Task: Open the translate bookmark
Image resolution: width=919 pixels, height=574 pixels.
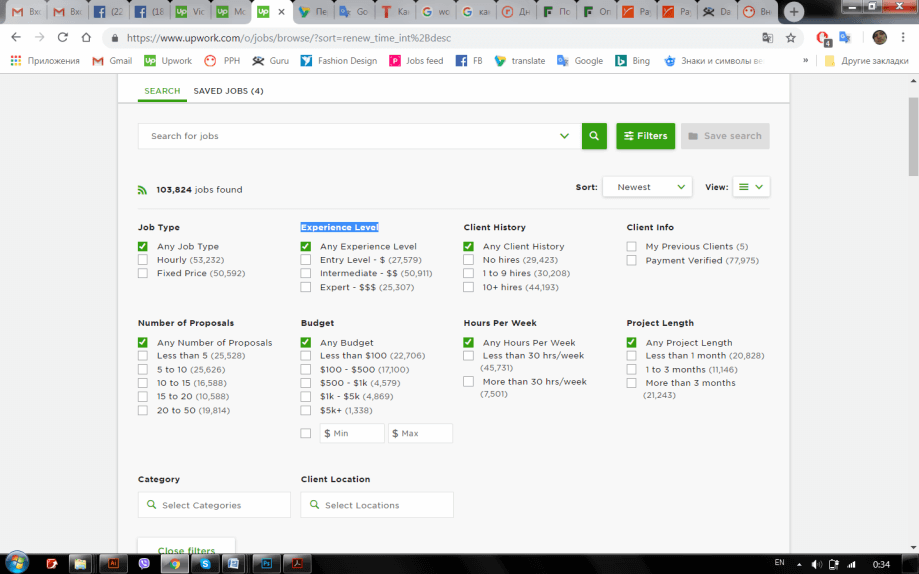Action: point(519,61)
